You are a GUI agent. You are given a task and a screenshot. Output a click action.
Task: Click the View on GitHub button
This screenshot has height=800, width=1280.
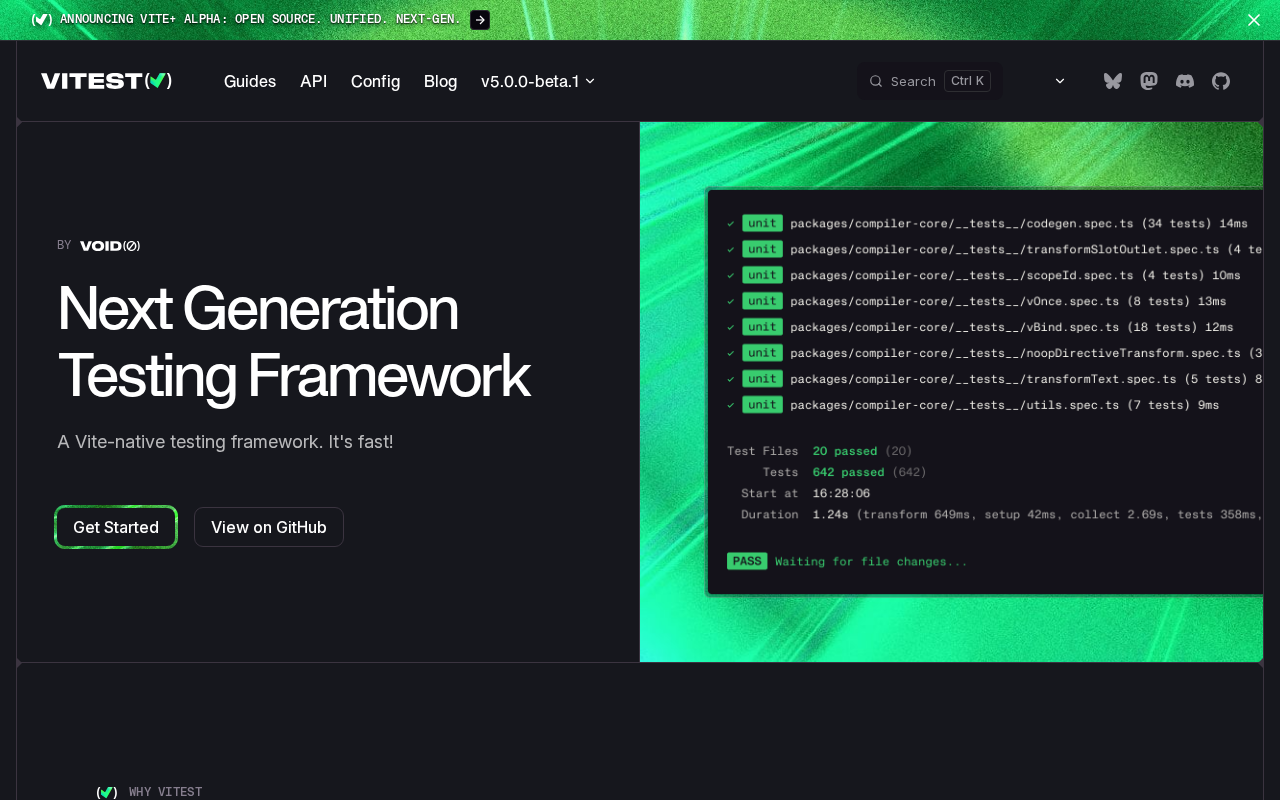pyautogui.click(x=269, y=527)
